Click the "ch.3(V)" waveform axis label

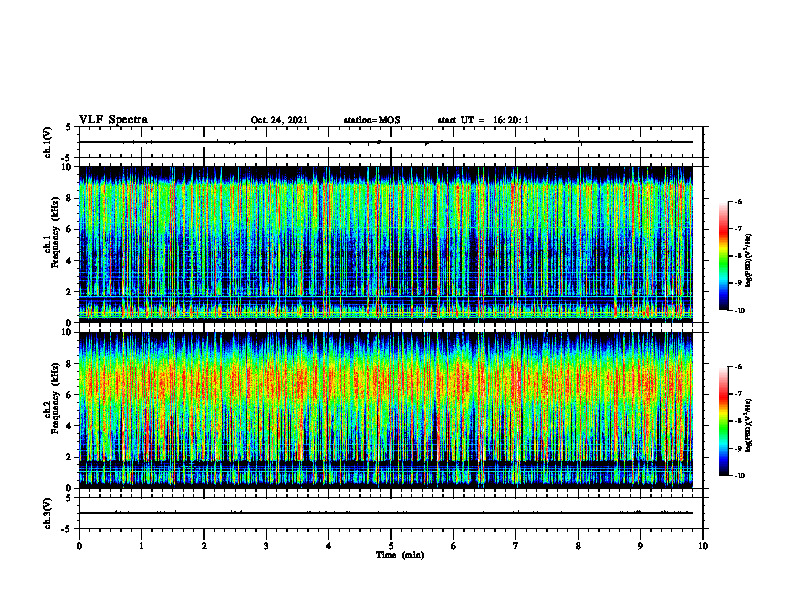coord(47,513)
